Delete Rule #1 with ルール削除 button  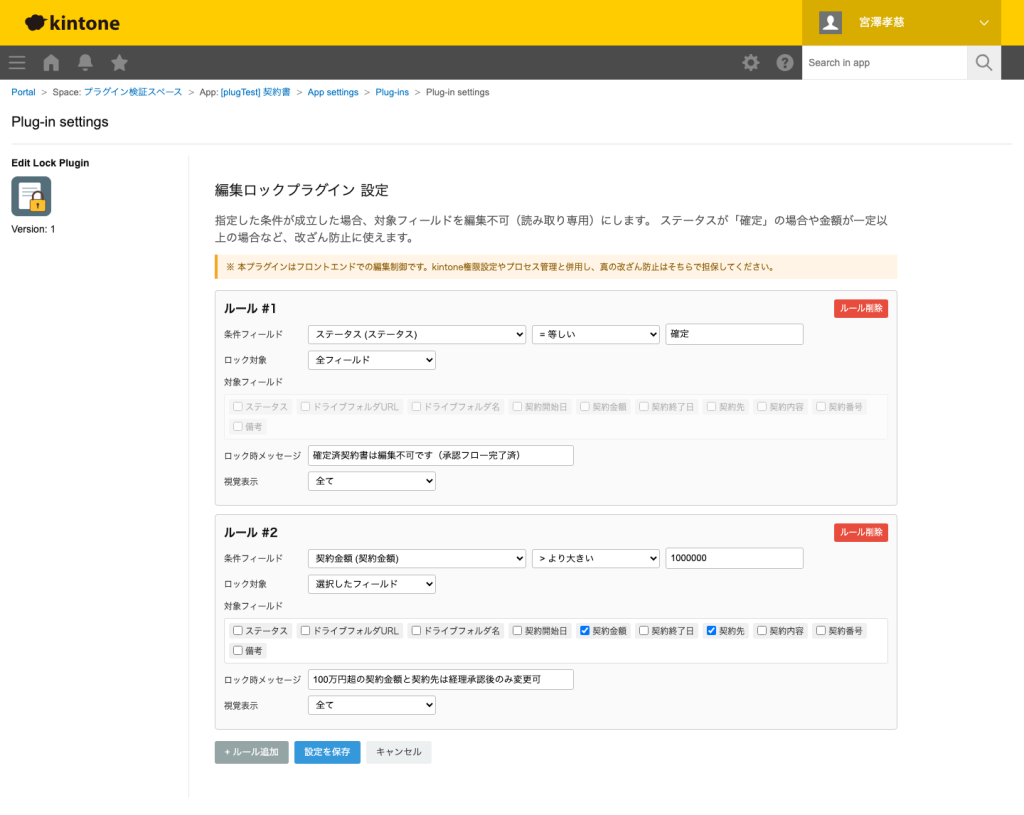860,309
